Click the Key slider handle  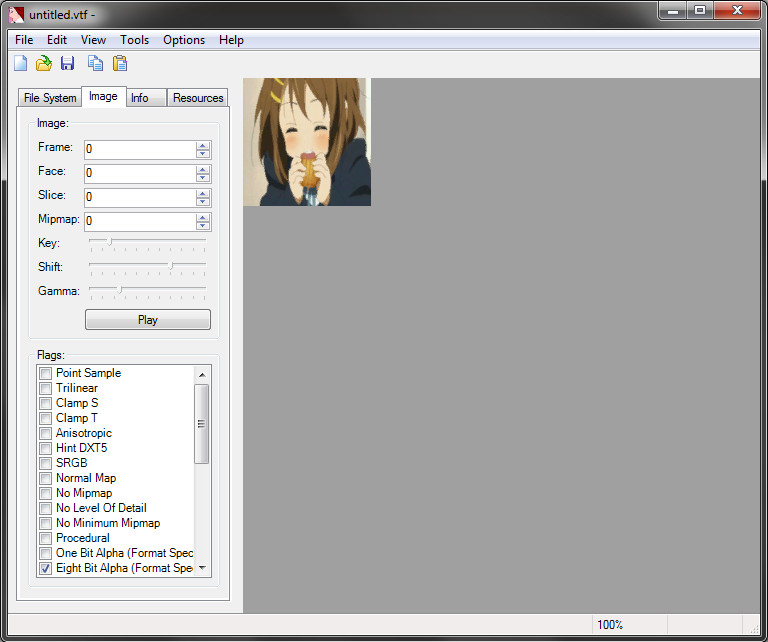click(x=110, y=241)
